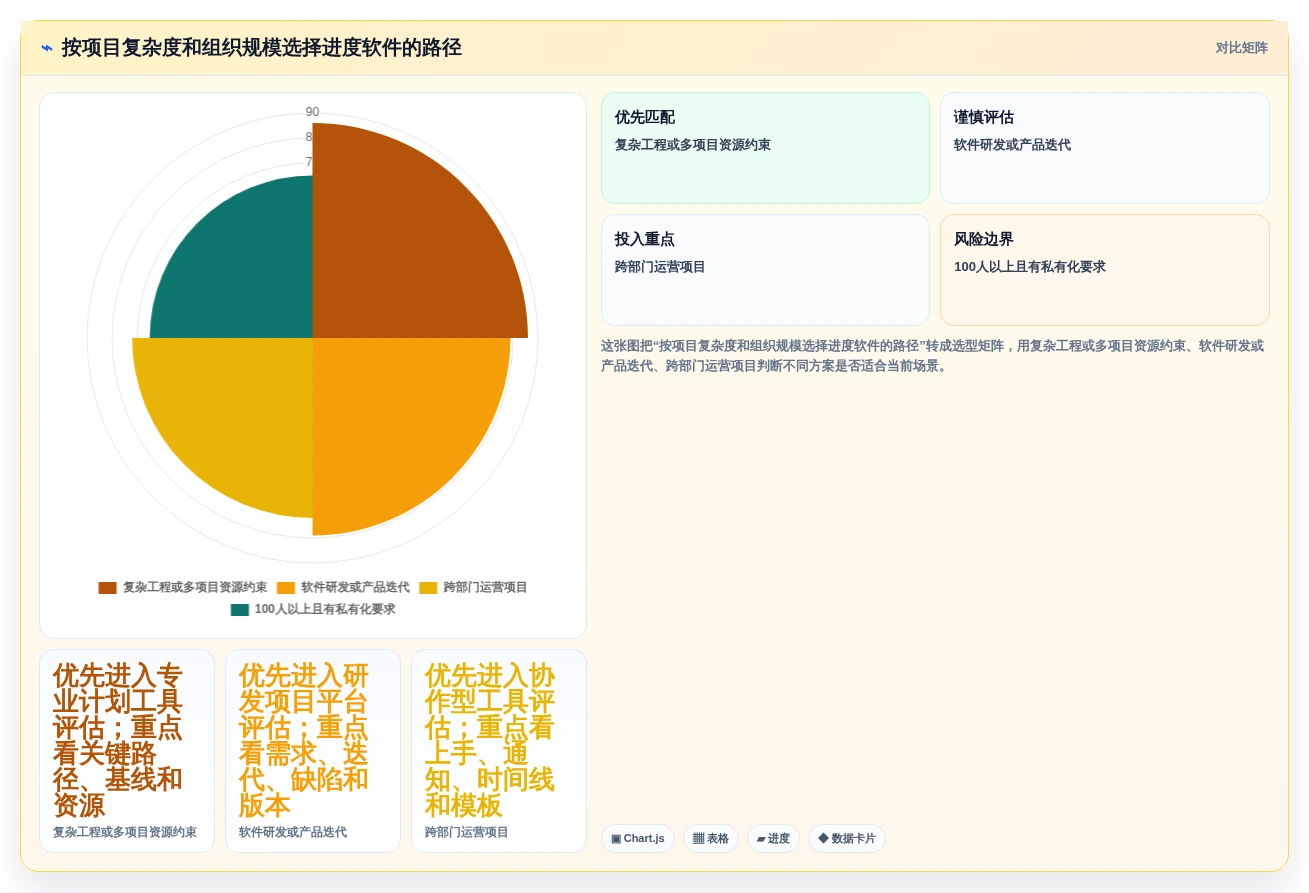The height and width of the screenshot is (893, 1309).
Task: Select the 表格 tag chip
Action: [x=711, y=839]
